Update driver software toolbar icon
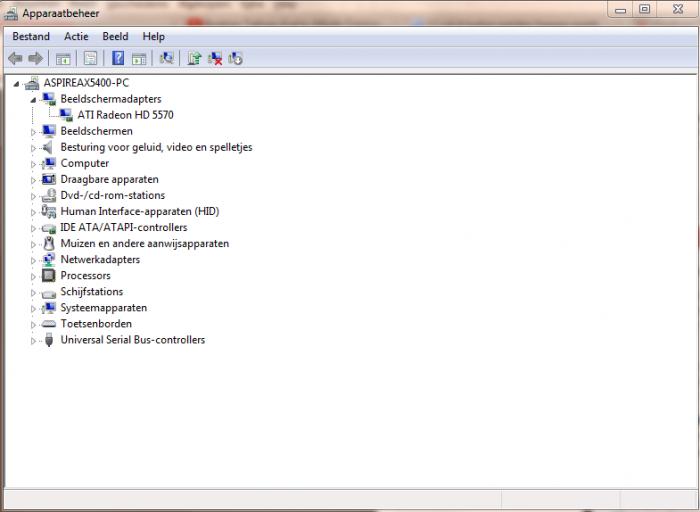Viewport: 700px width, 512px height. tap(194, 58)
